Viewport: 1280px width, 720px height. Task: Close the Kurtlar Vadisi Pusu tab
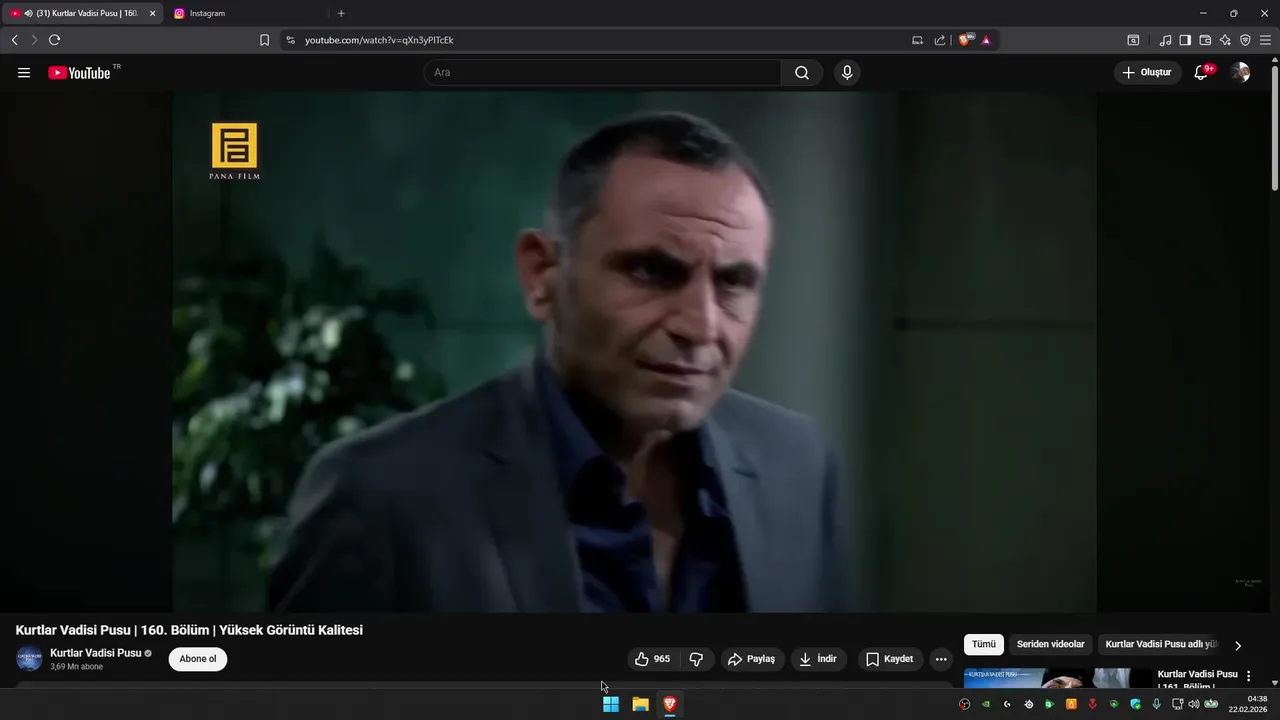[153, 13]
